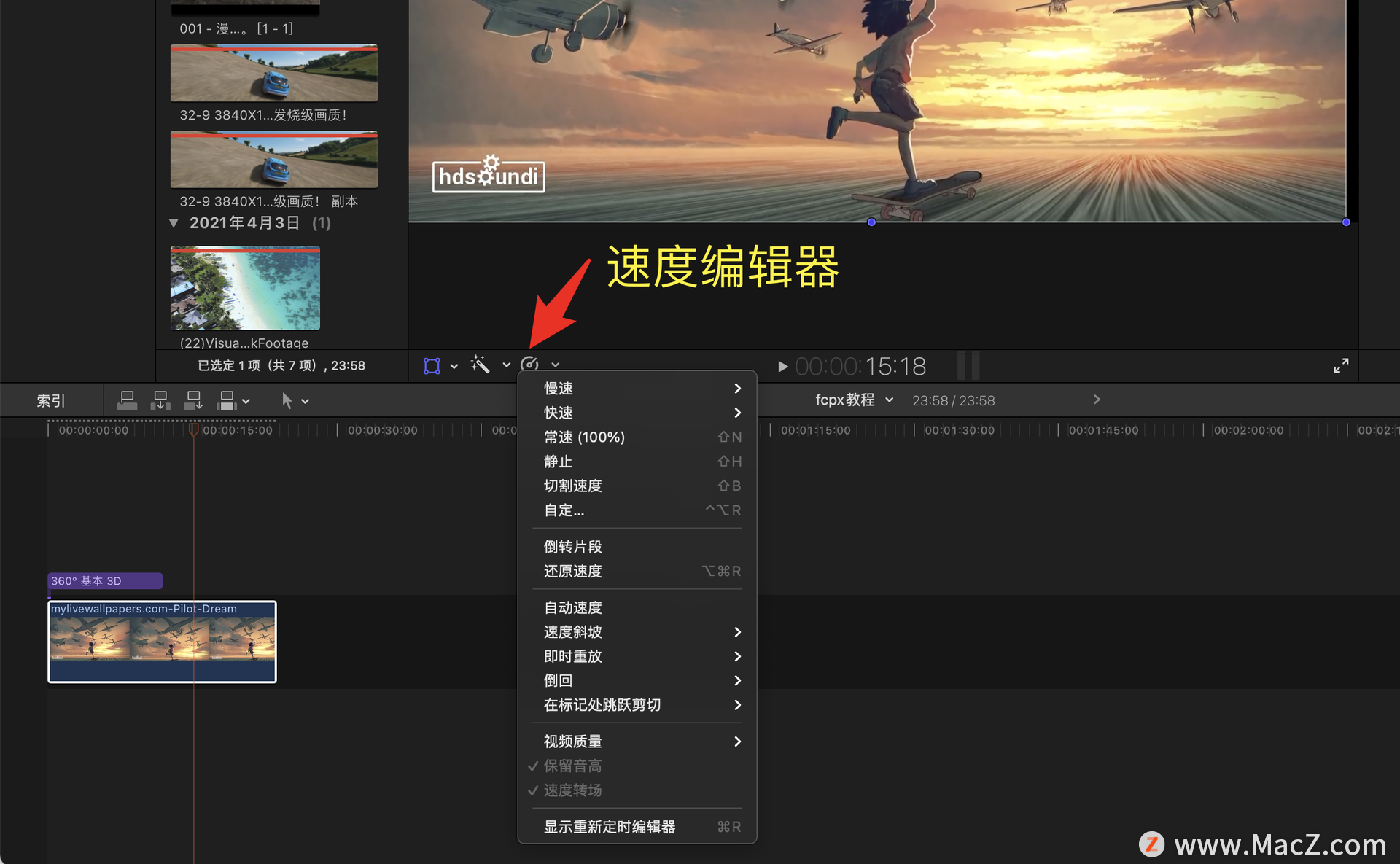Toggle fullscreen viewer
Image resolution: width=1400 pixels, height=864 pixels.
click(1341, 365)
